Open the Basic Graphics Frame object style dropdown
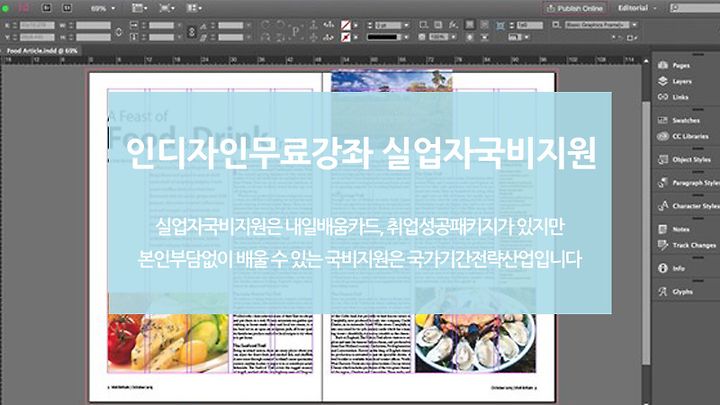720x405 pixels. (634, 25)
